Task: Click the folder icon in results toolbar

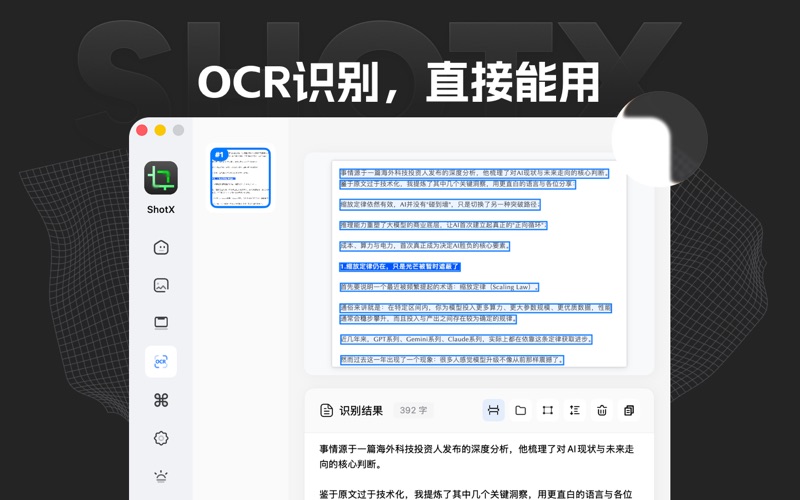Action: click(x=520, y=410)
